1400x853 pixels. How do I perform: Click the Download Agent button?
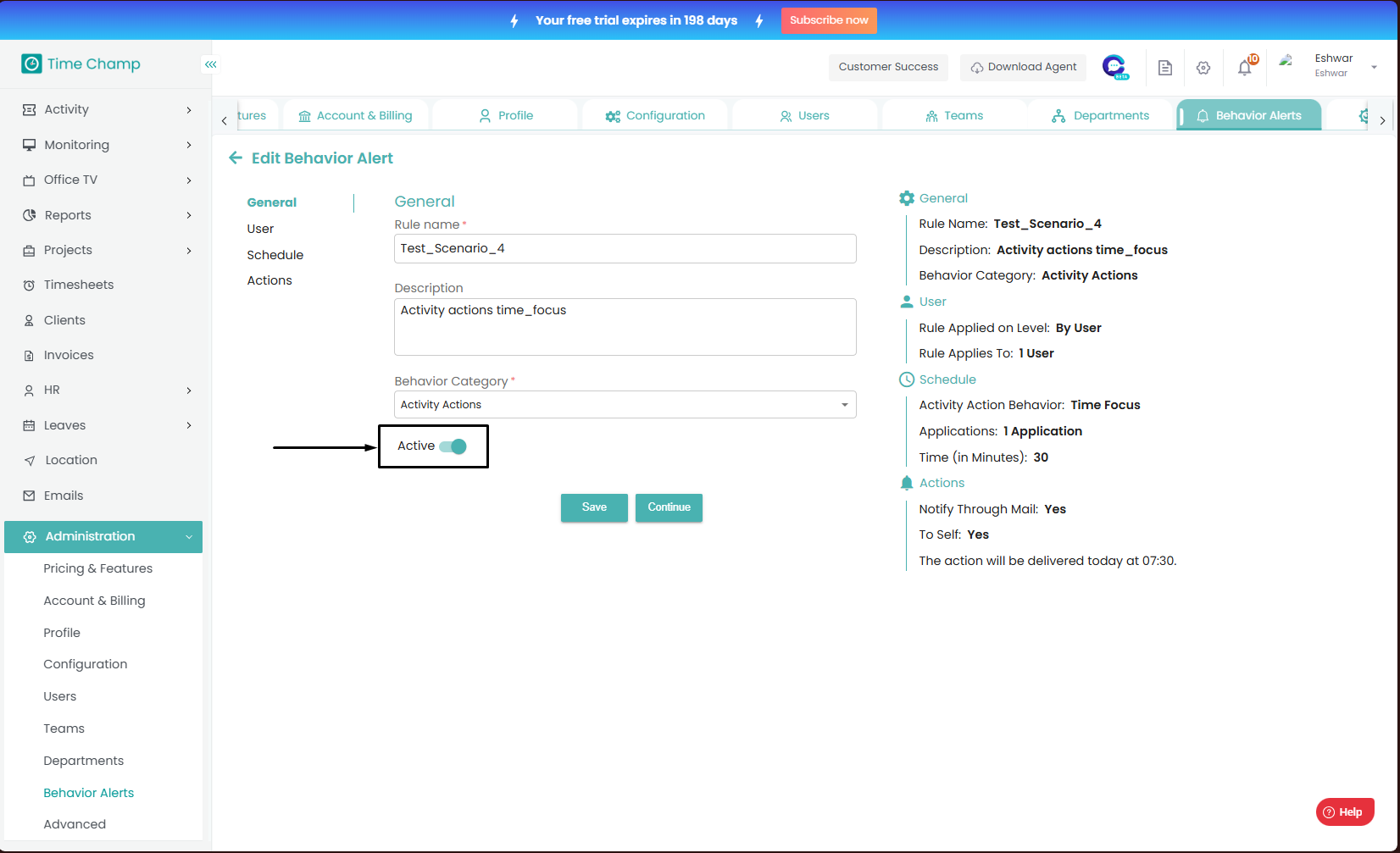point(1023,67)
